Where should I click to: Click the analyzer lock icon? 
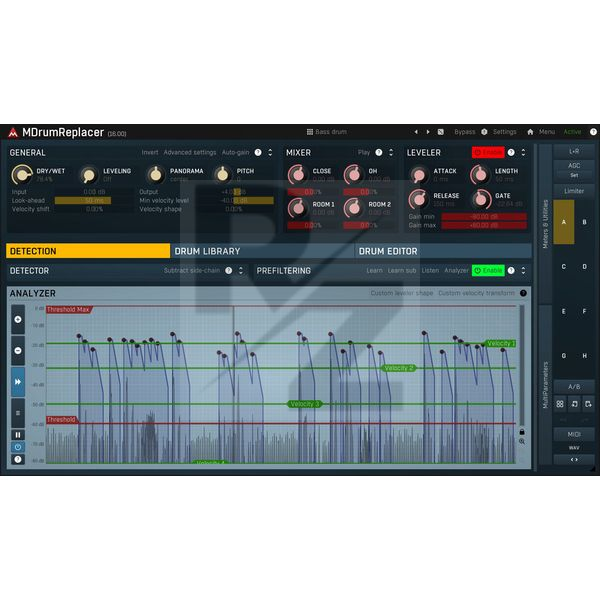(x=521, y=431)
